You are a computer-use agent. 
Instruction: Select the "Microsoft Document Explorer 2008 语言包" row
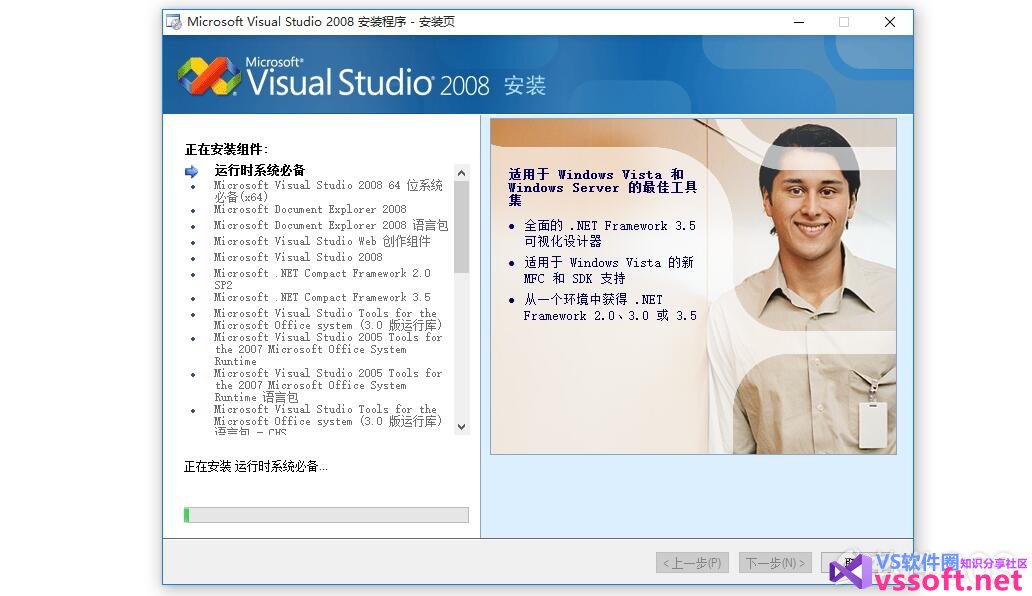point(331,225)
